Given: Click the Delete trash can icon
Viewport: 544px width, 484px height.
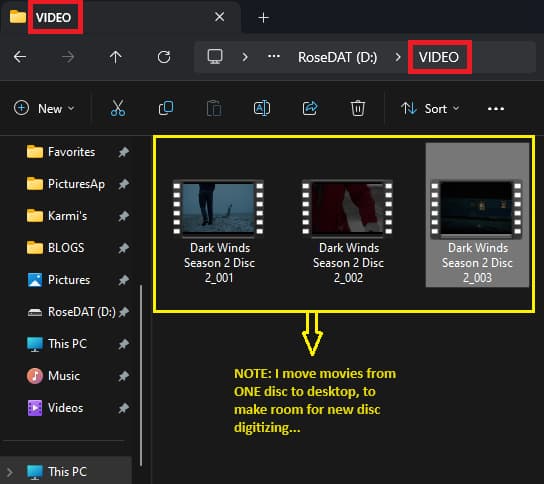Looking at the screenshot, I should [x=358, y=108].
